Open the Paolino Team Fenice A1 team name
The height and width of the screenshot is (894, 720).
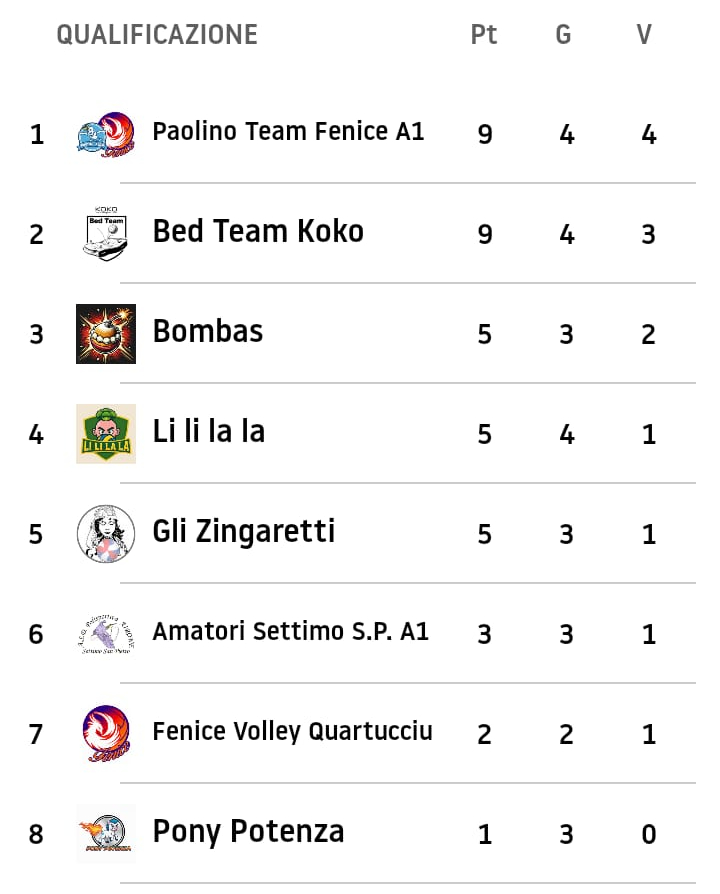pos(288,131)
